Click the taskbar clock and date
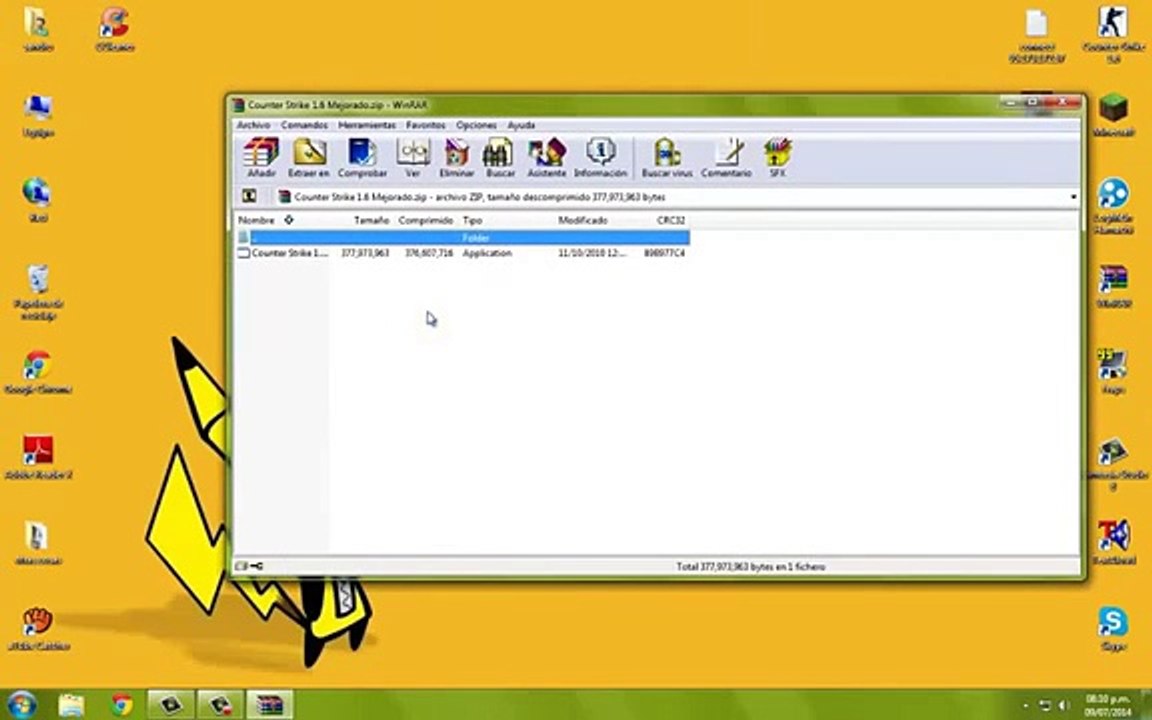Screen dimensions: 1152x720 click(1107, 705)
